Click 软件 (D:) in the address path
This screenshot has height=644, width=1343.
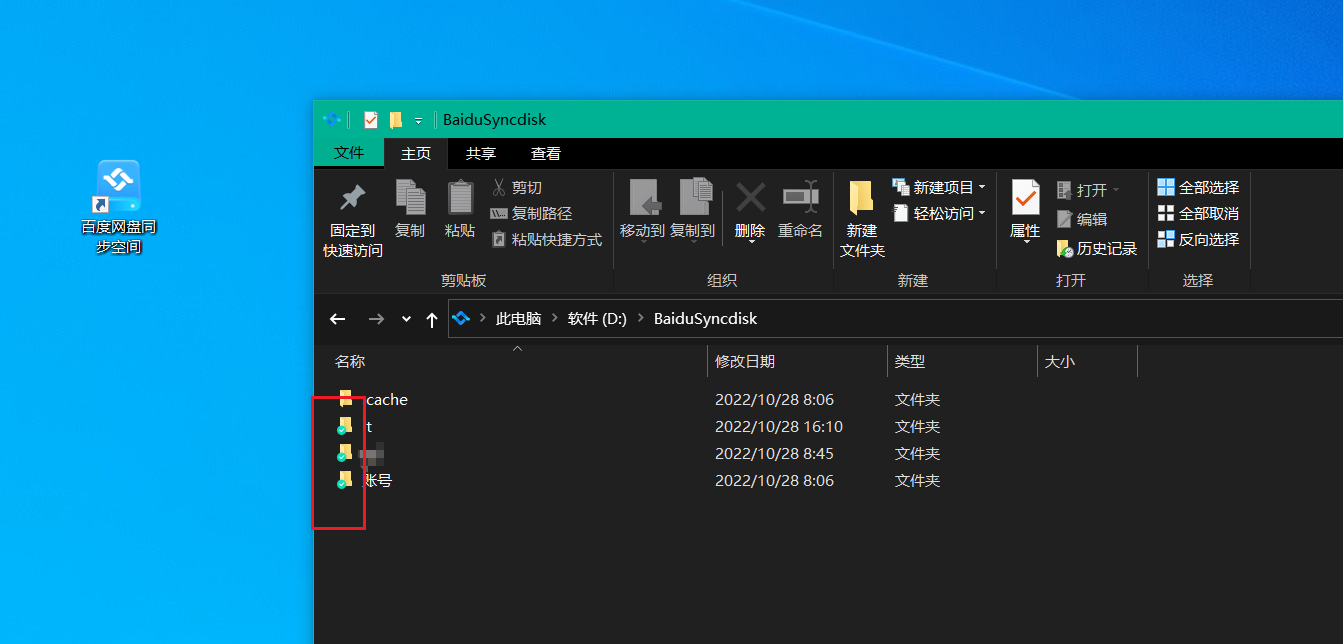[597, 319]
